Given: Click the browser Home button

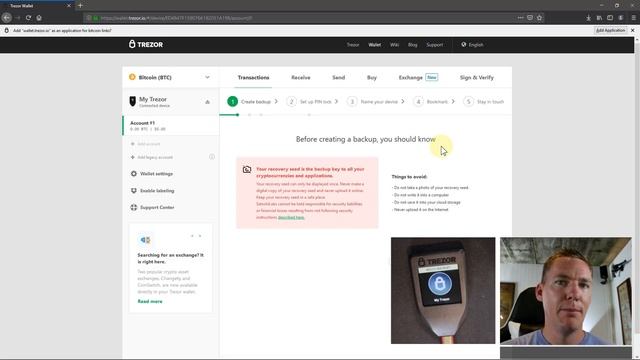Looking at the screenshot, I should point(39,18).
